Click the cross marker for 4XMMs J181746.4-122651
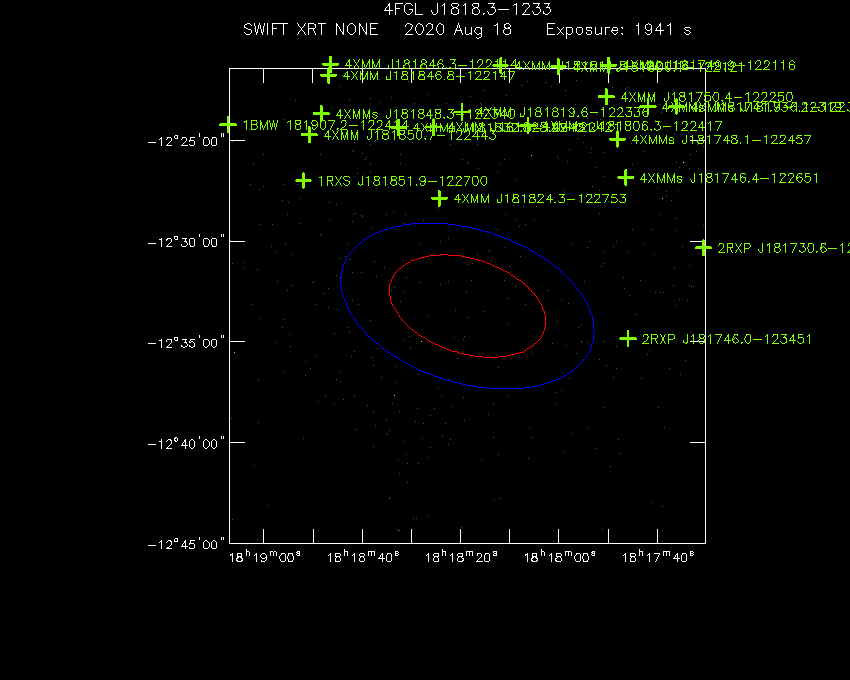Viewport: 850px width, 680px height. point(626,177)
